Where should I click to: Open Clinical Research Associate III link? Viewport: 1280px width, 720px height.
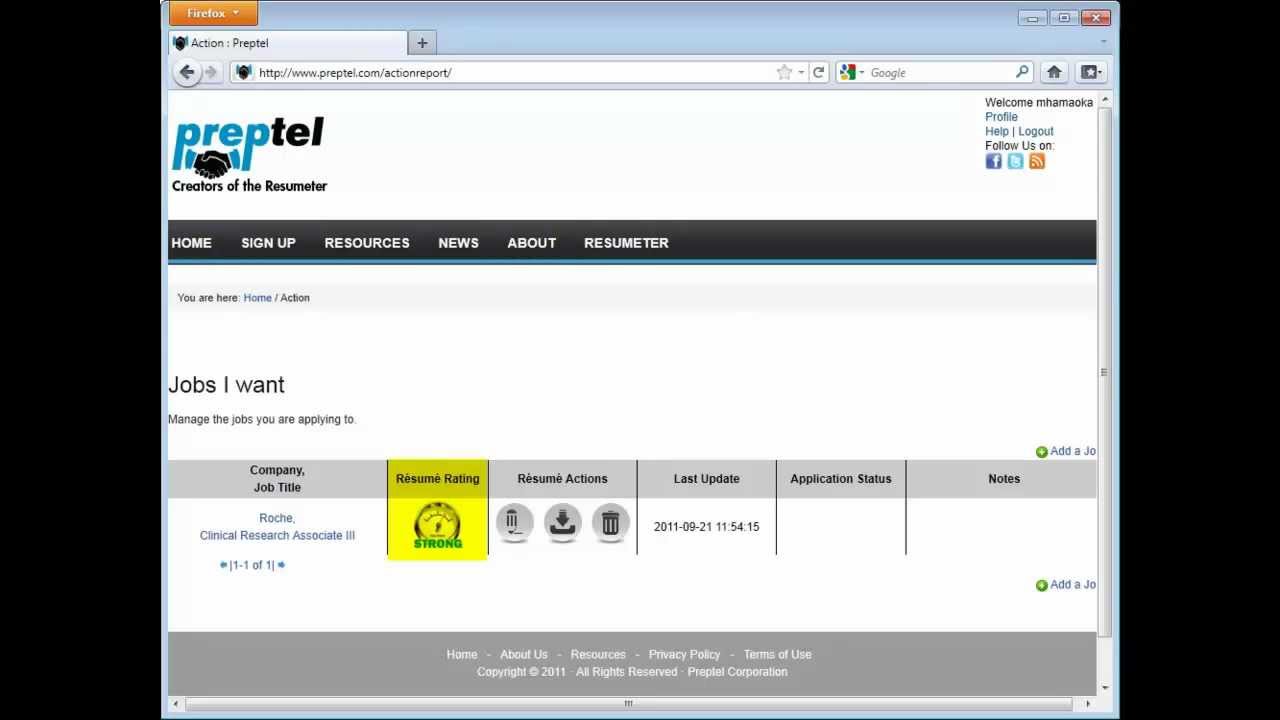click(277, 535)
